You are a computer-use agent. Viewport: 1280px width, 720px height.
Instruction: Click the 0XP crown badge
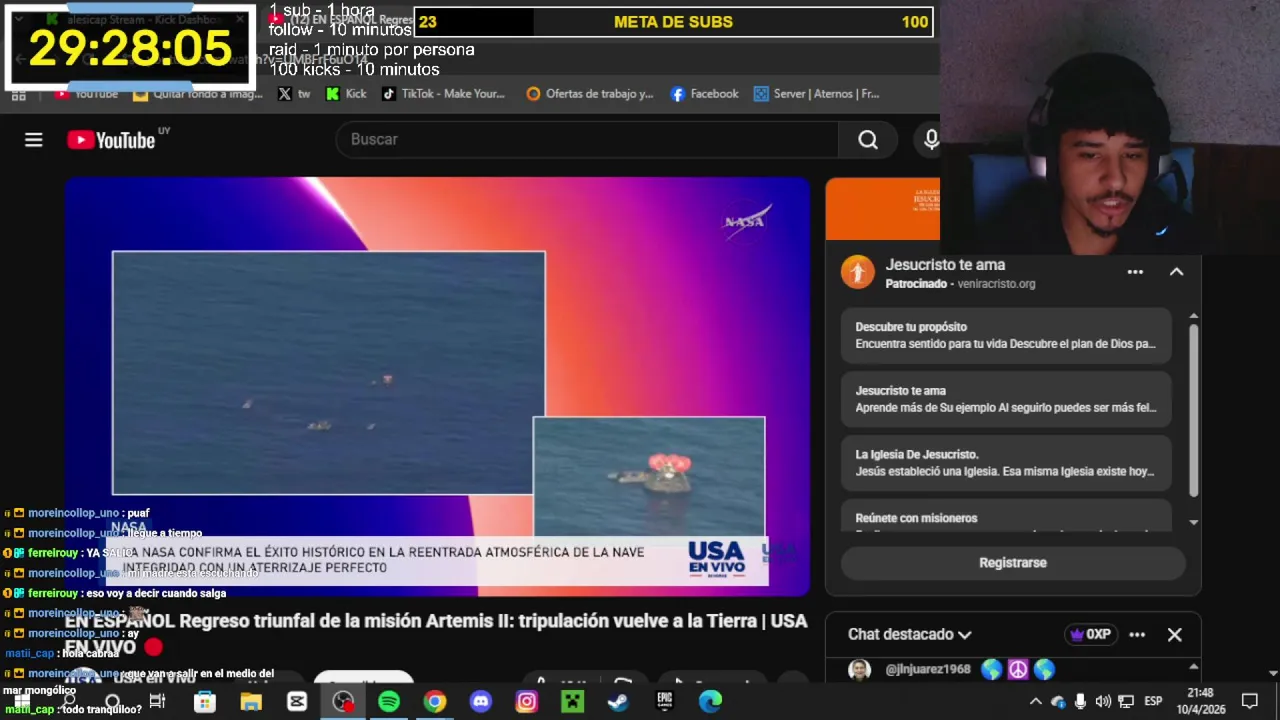pos(1090,634)
